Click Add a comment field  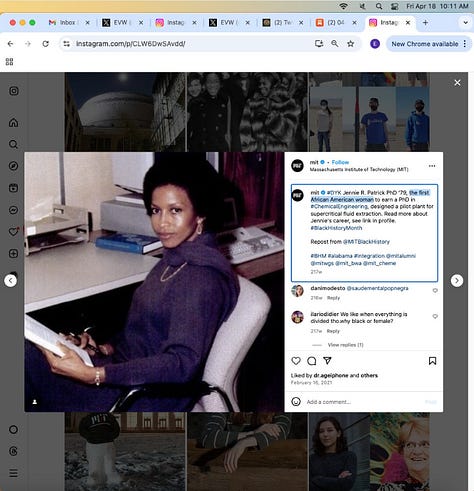[363, 402]
